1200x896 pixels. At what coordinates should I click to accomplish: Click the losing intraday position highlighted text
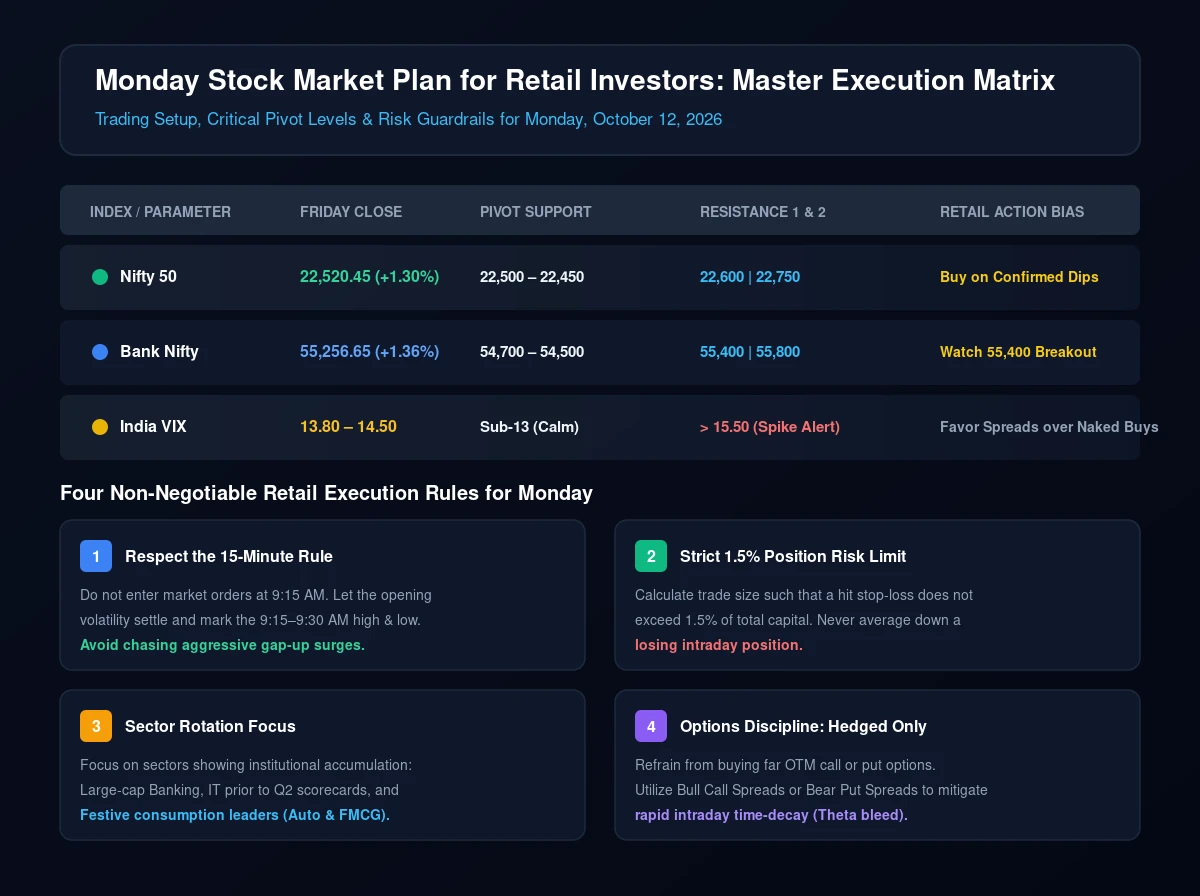point(719,645)
